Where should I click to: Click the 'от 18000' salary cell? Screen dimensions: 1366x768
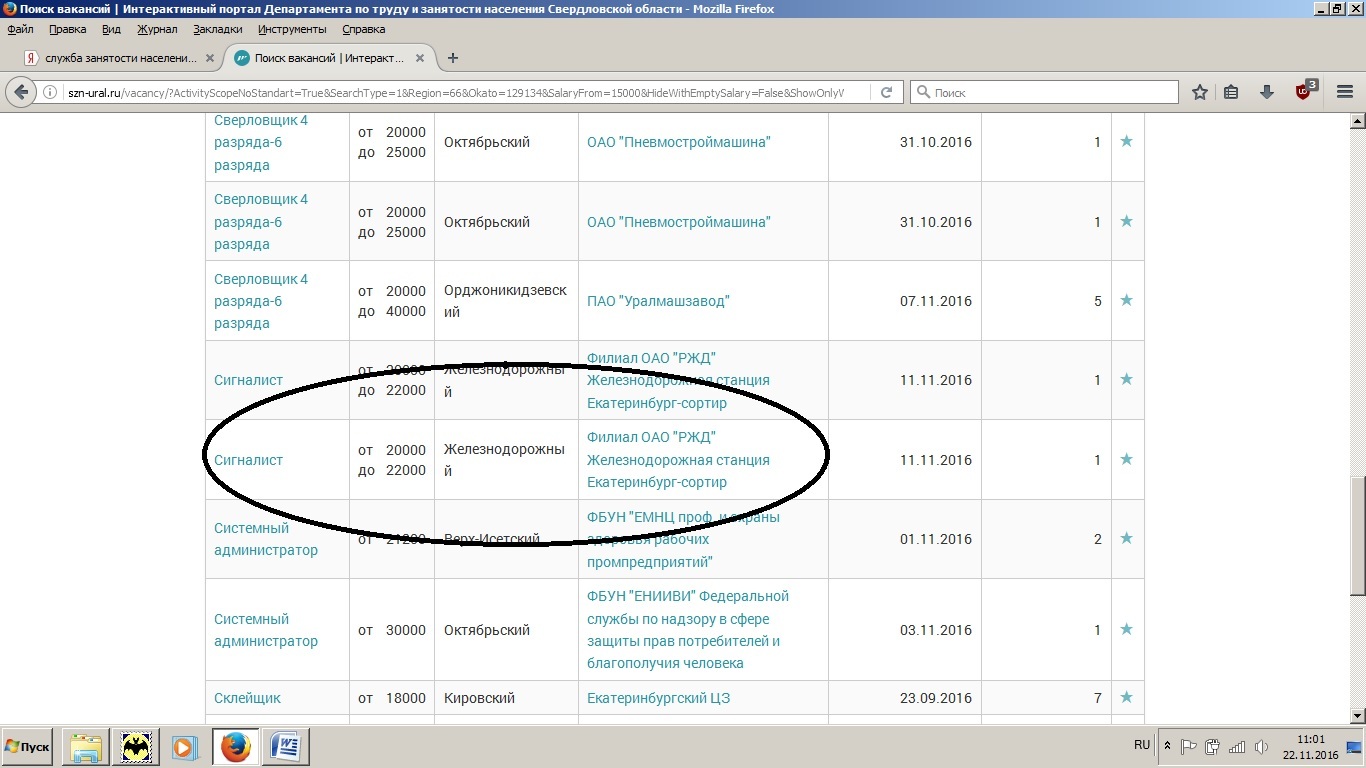click(392, 698)
